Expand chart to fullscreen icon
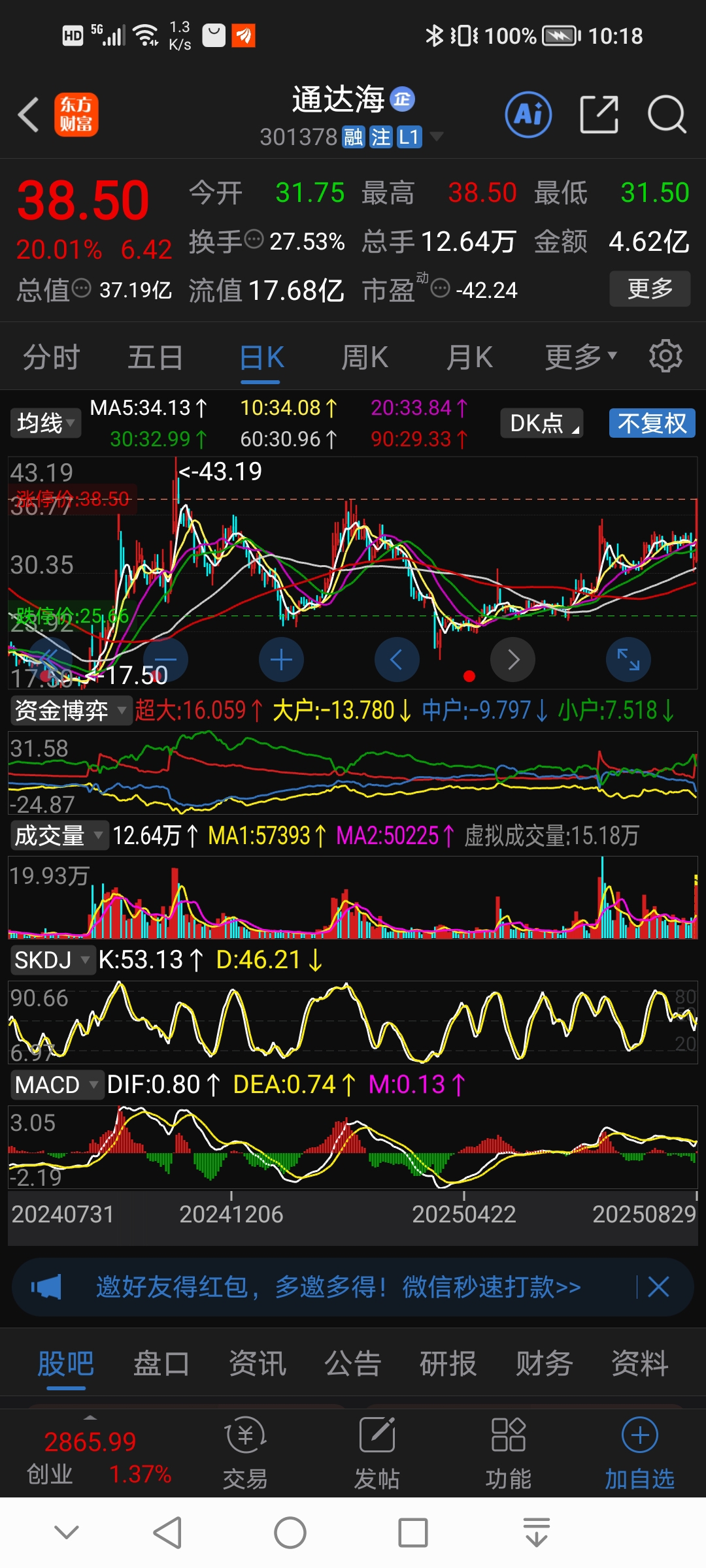706x1568 pixels. [629, 660]
